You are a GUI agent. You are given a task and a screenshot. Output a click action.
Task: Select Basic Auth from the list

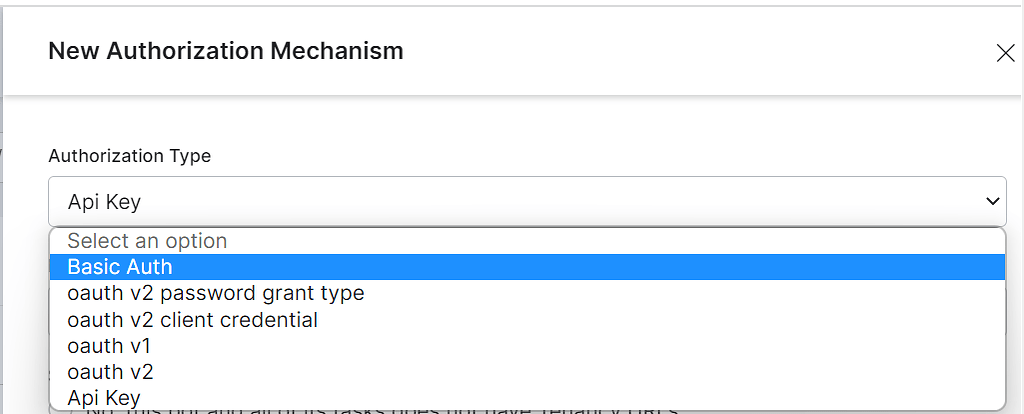click(120, 267)
